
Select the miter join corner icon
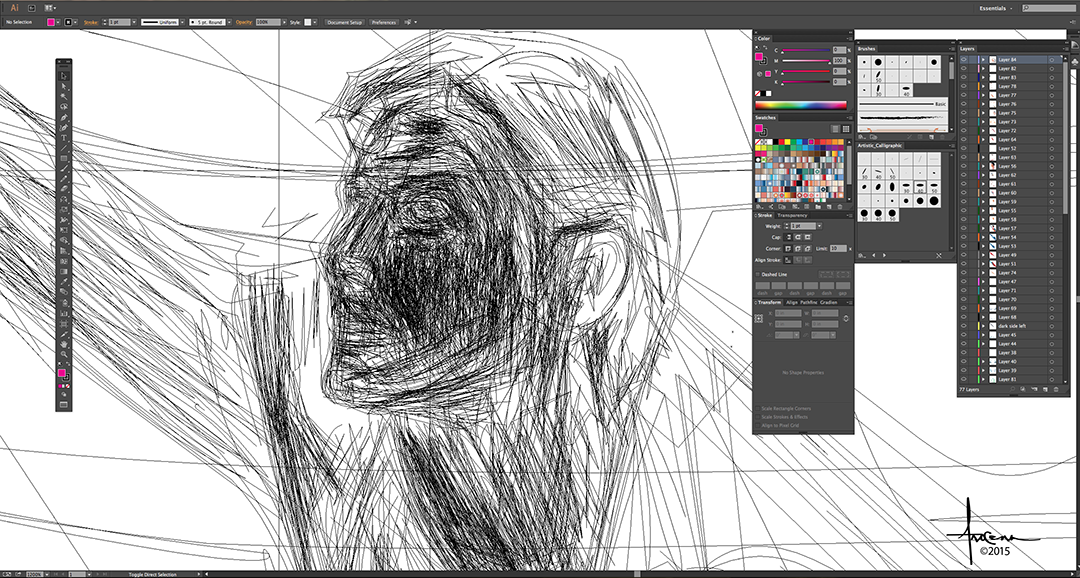tap(788, 248)
